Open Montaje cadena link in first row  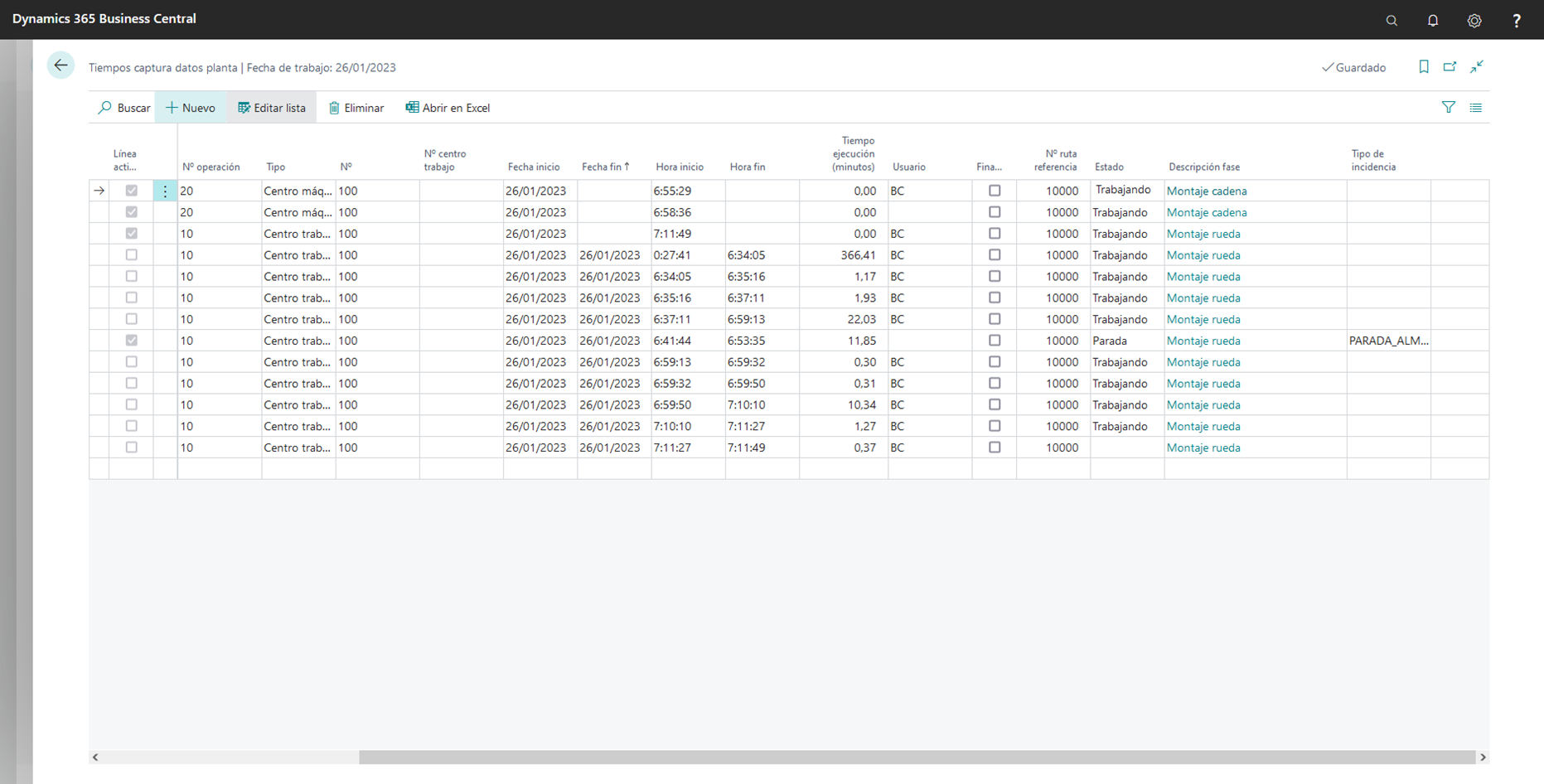click(x=1207, y=191)
